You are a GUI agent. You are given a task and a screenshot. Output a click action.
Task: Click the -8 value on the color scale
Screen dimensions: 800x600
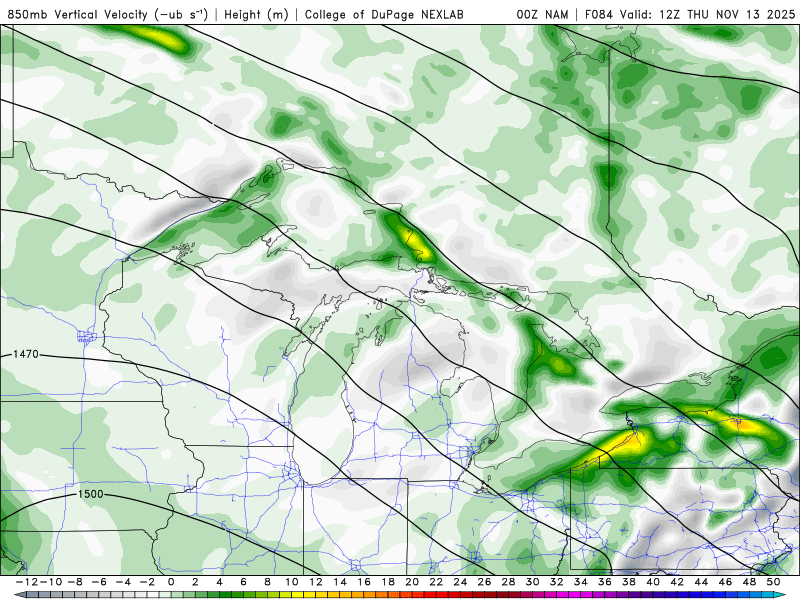pyautogui.click(x=74, y=582)
